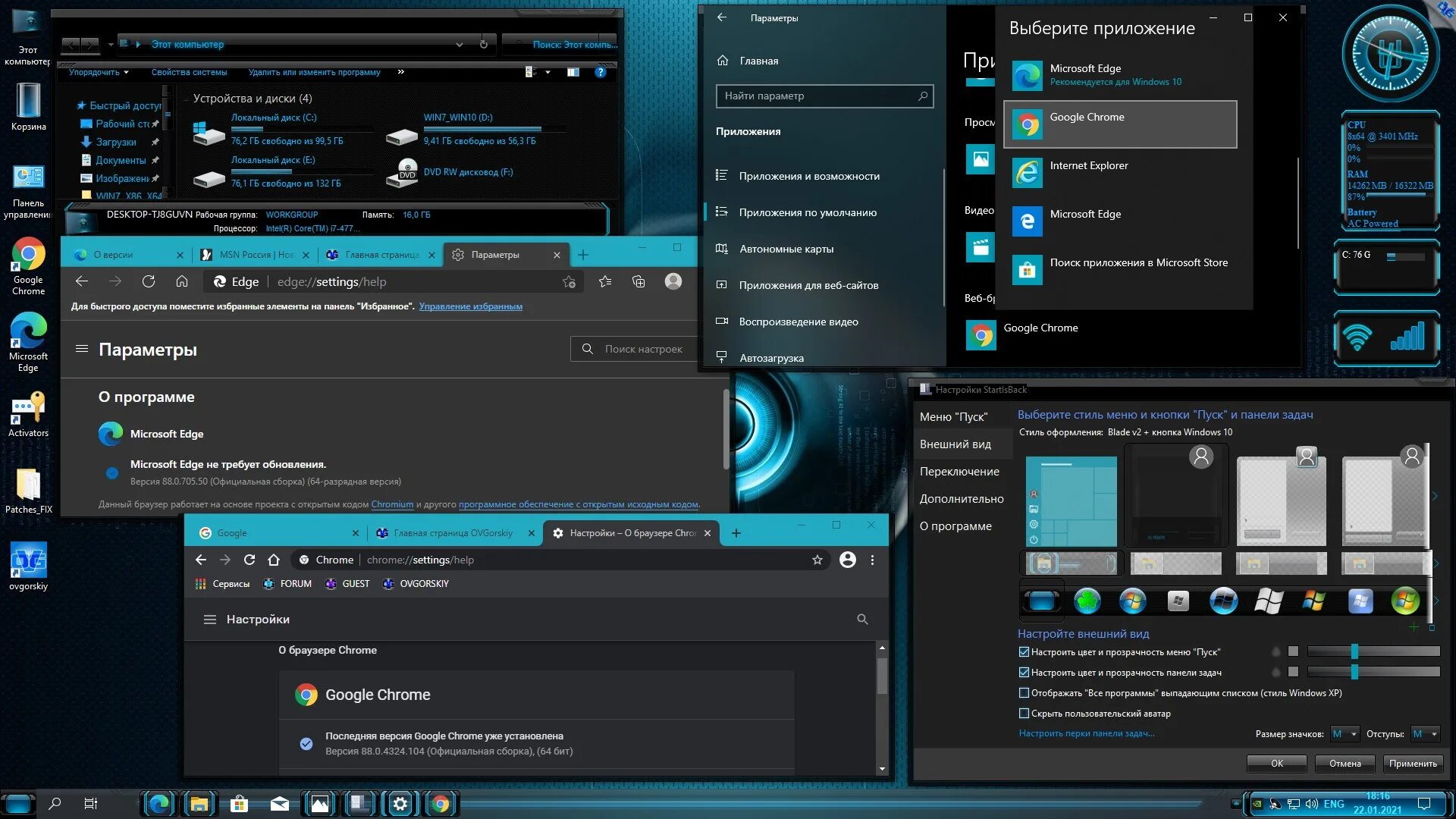
Task: Uncheck taskbar color and transparency option
Action: pos(1024,673)
